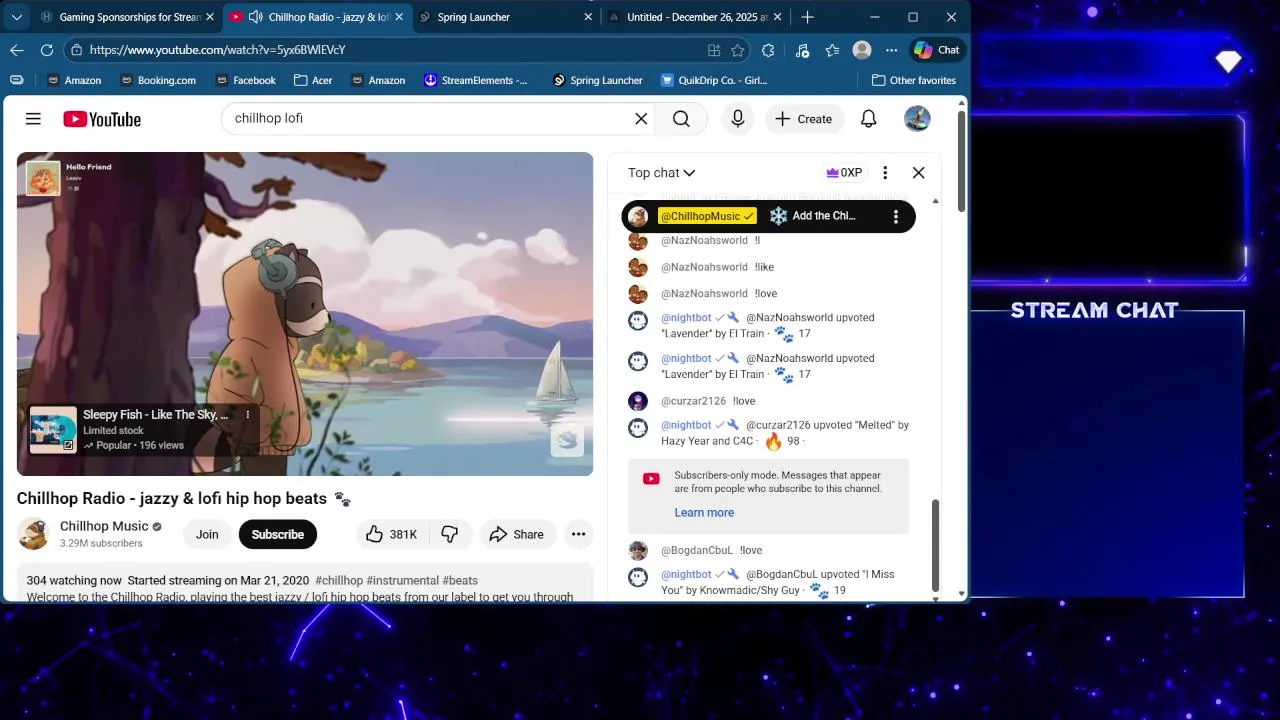
Task: Mute the Chillhop Radio tab audio
Action: click(255, 17)
